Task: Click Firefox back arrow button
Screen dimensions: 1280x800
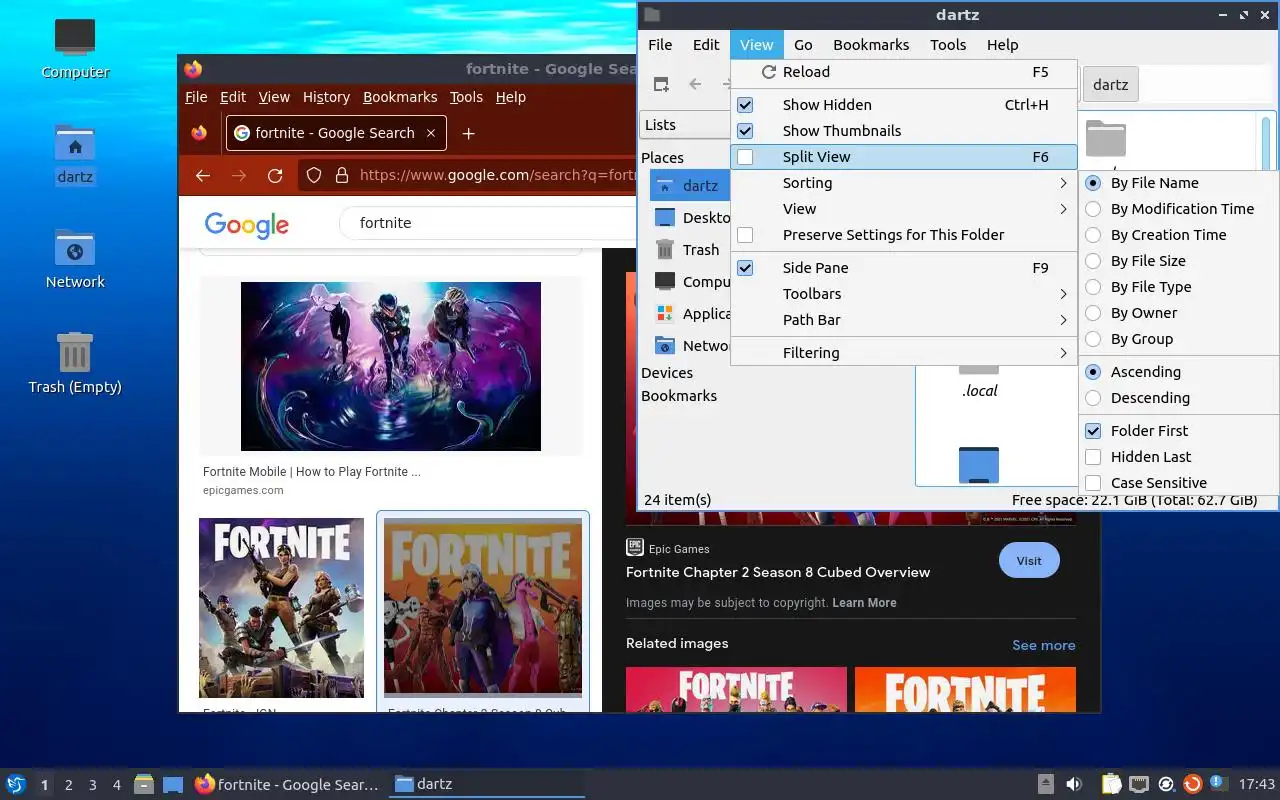Action: [203, 175]
